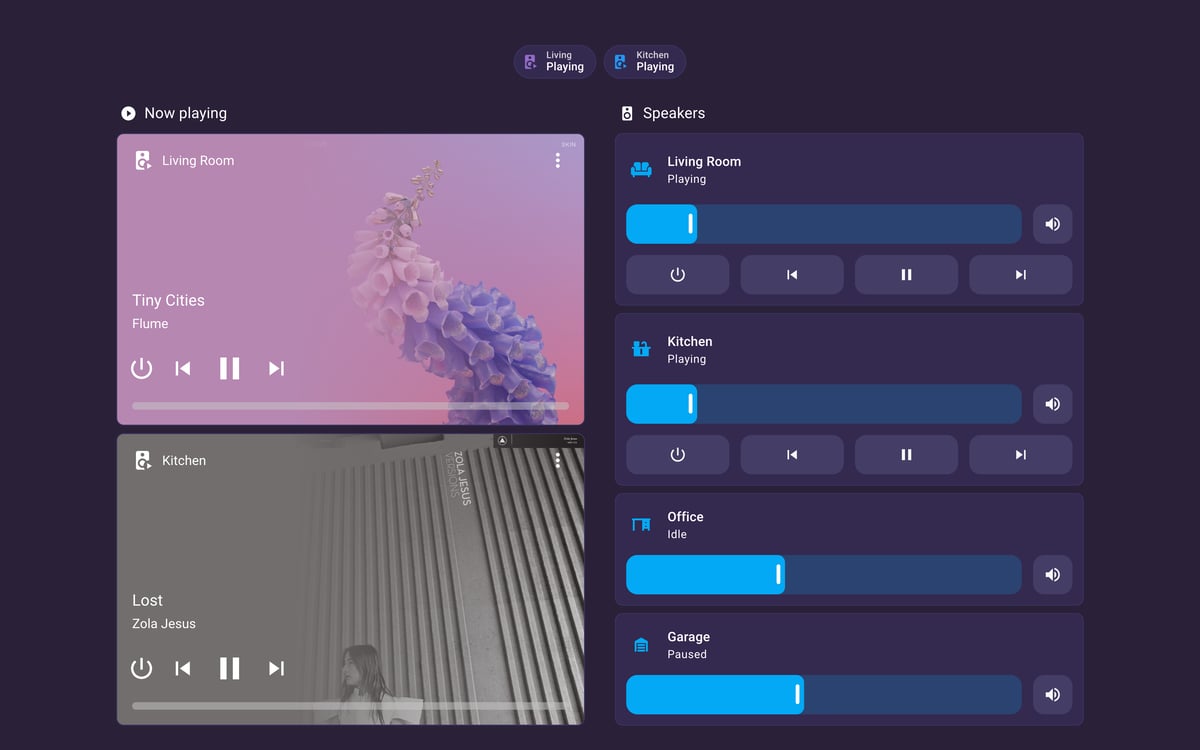Open three-dot menu on Living Room media card

(557, 160)
